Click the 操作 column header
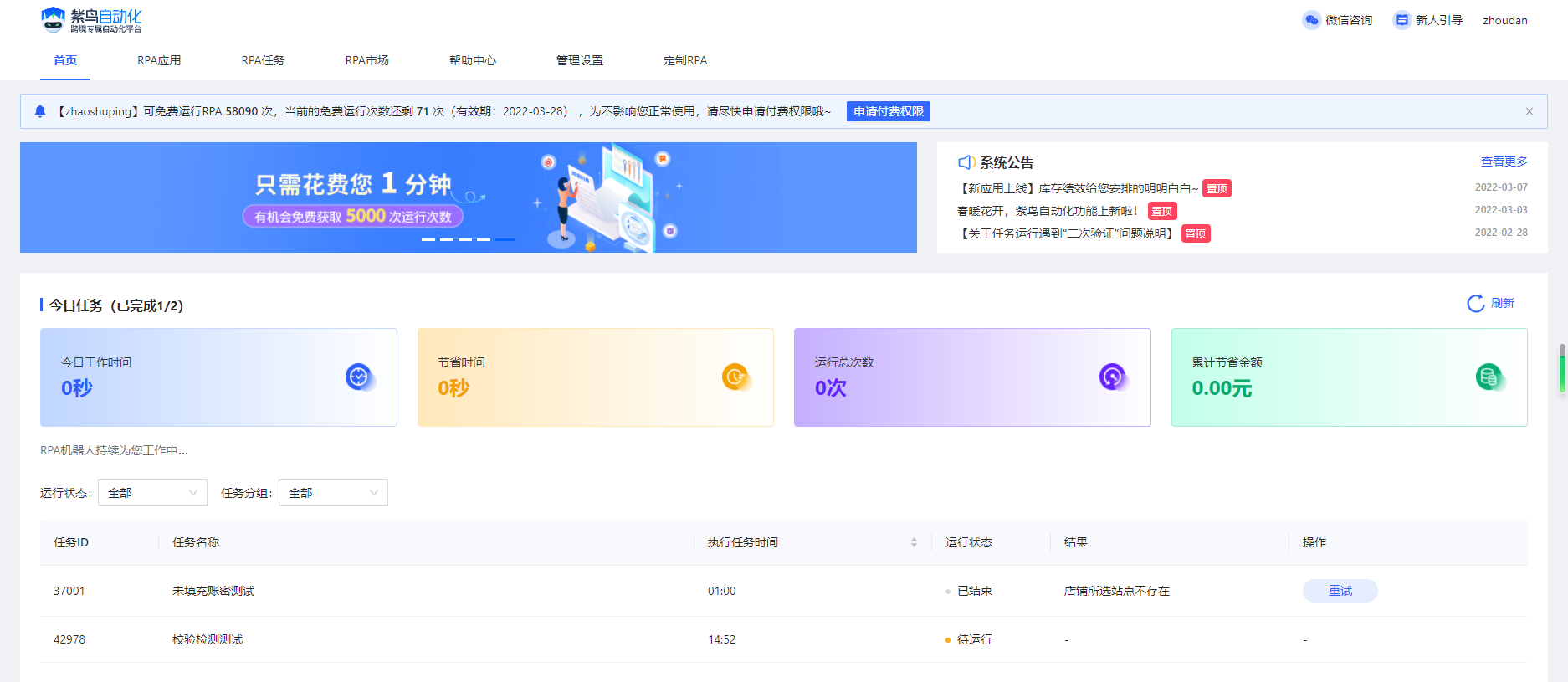1568x682 pixels. point(1314,542)
